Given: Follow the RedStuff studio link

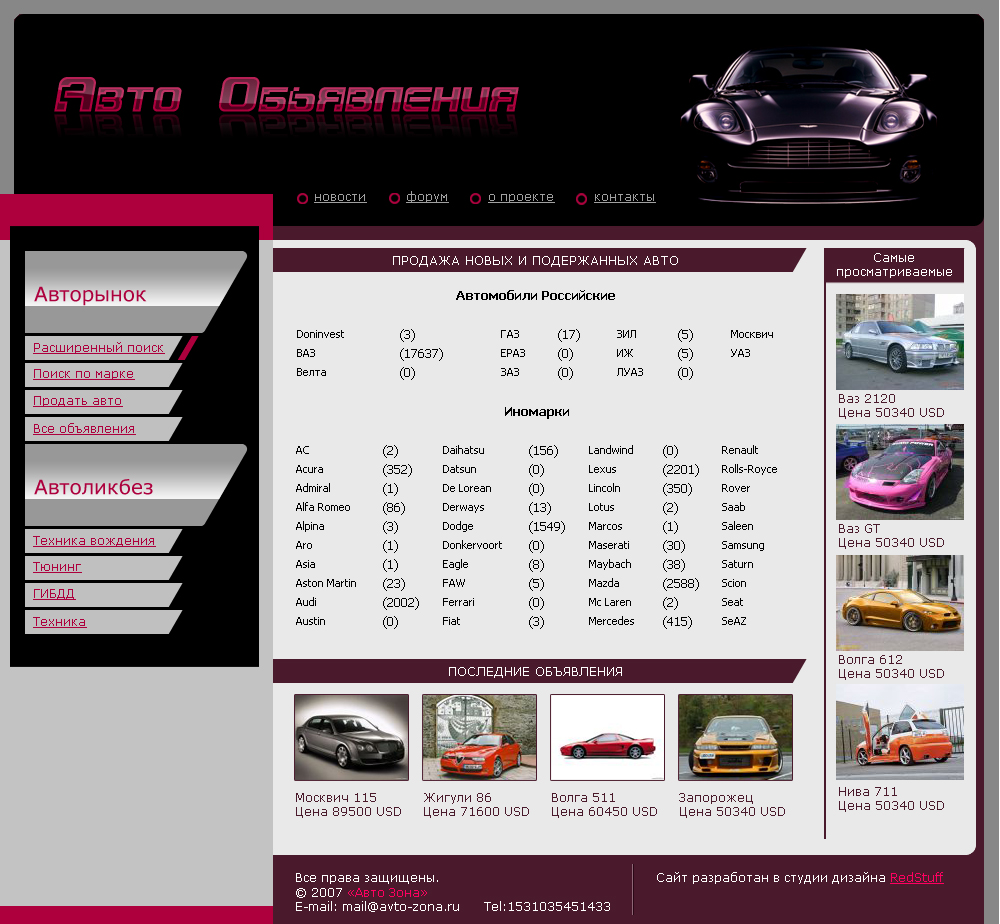Looking at the screenshot, I should pyautogui.click(x=916, y=877).
